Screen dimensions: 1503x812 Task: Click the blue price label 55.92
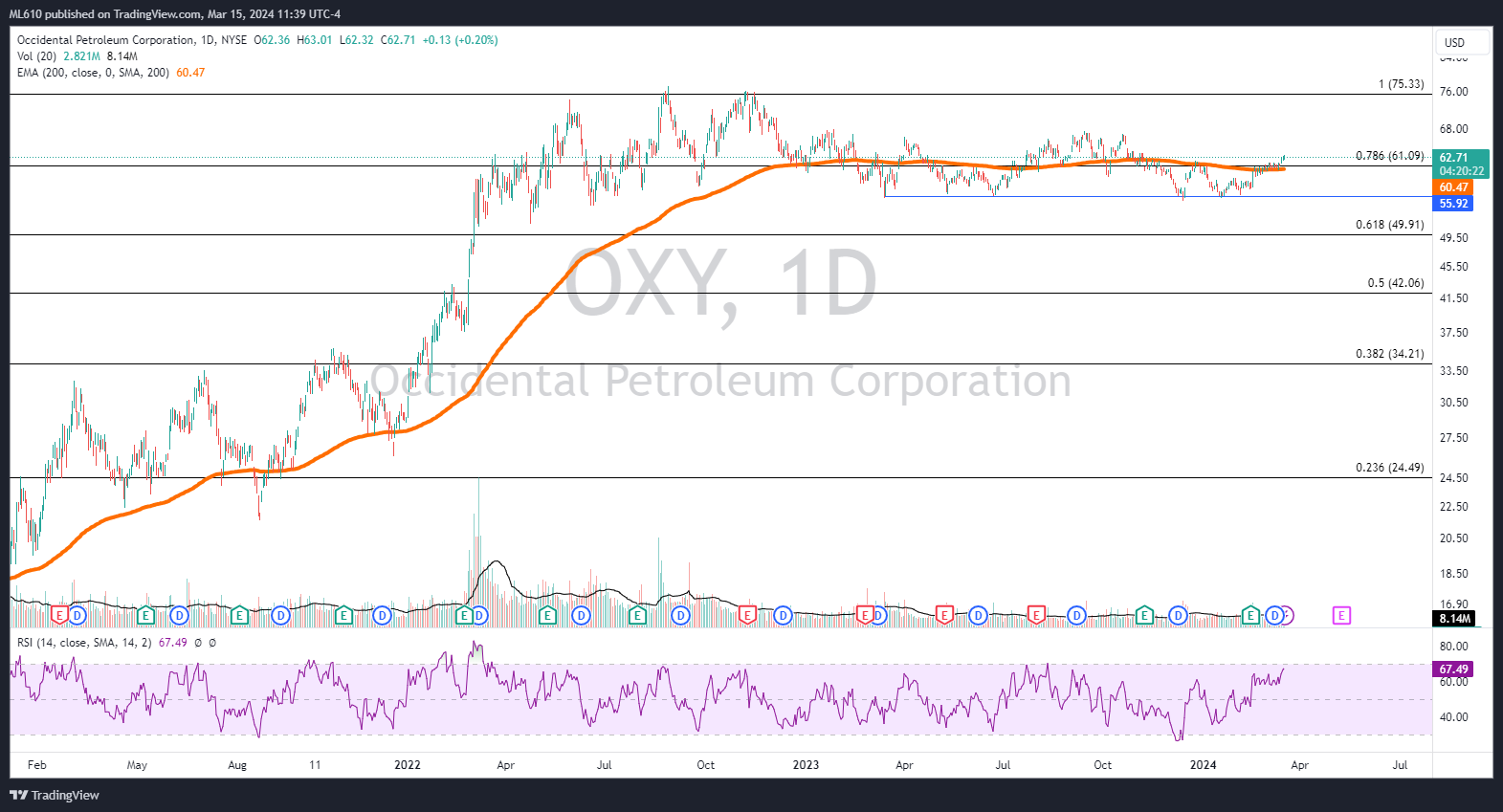(x=1453, y=204)
